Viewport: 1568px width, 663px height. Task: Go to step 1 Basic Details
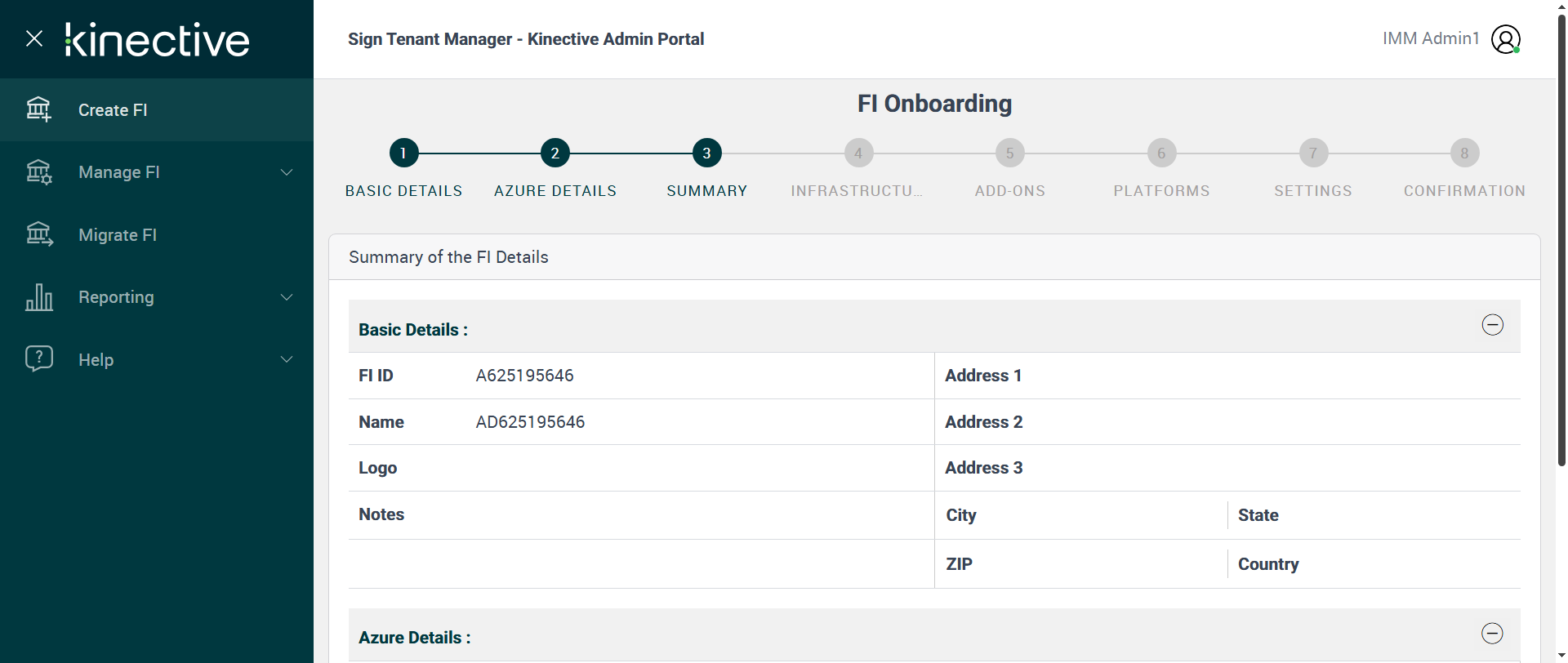click(403, 153)
